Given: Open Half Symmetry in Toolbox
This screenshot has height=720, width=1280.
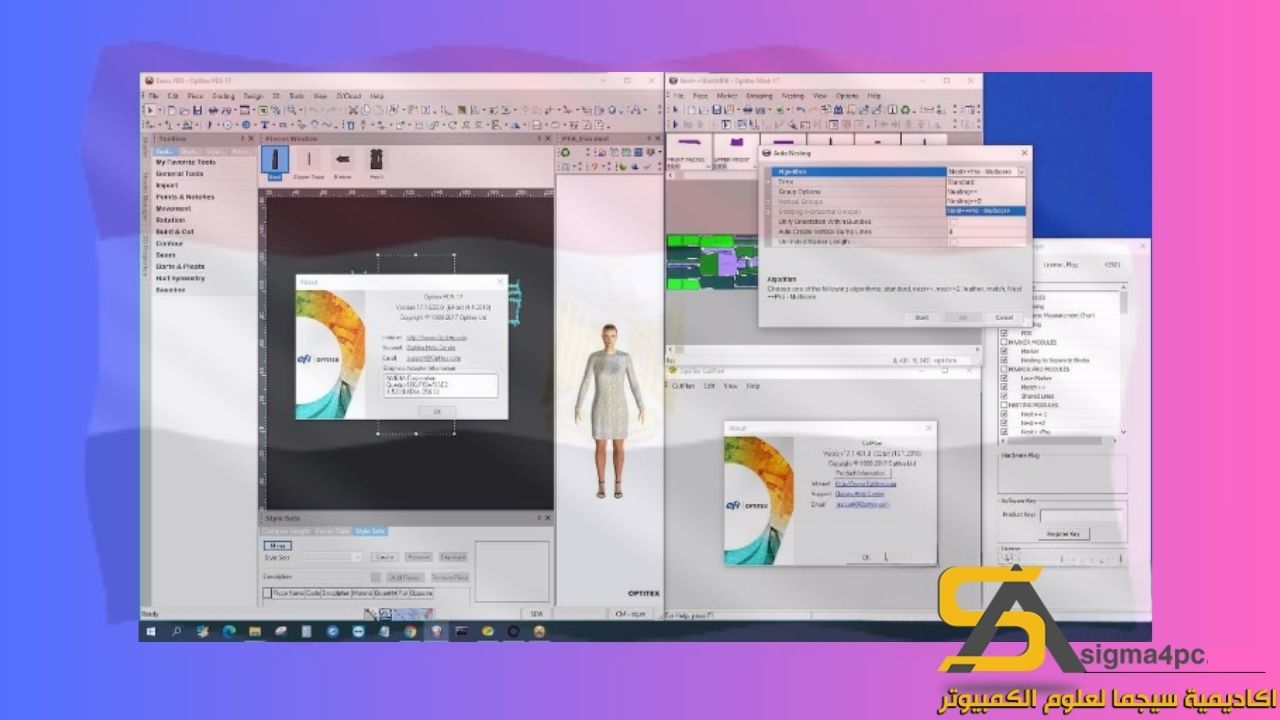Looking at the screenshot, I should pyautogui.click(x=180, y=278).
